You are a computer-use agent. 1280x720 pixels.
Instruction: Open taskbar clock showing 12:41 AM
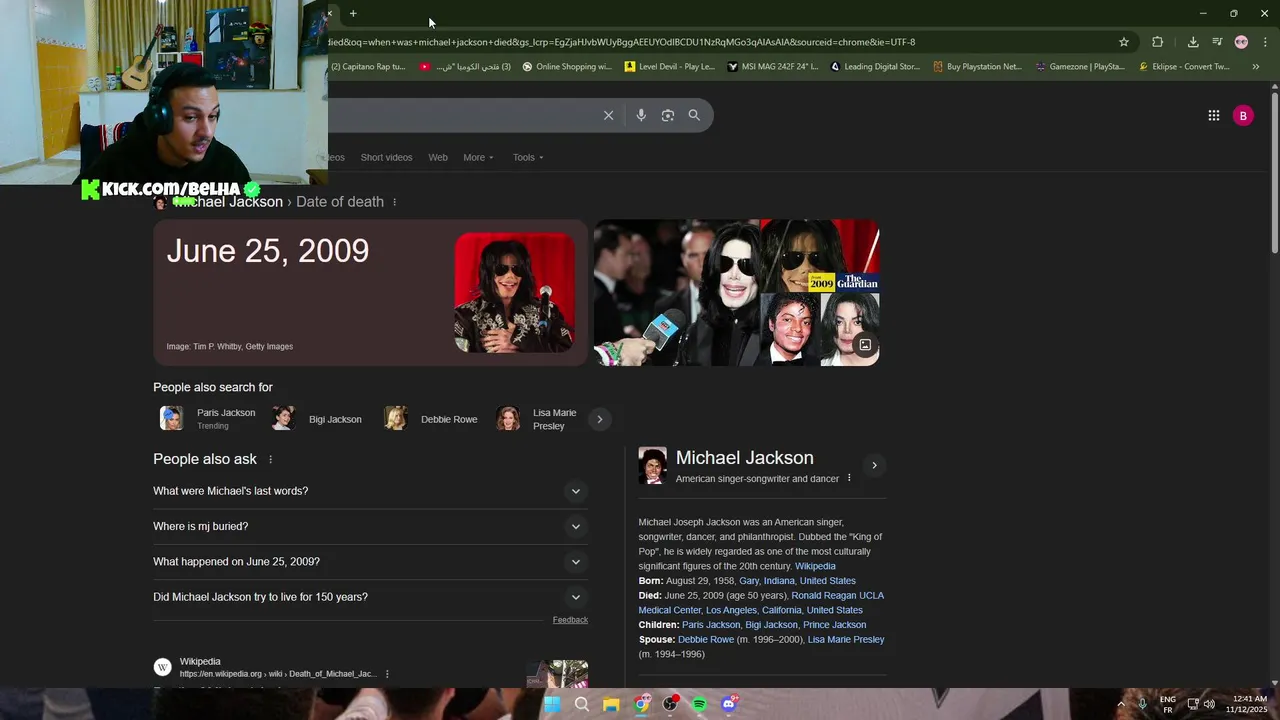pyautogui.click(x=1249, y=704)
